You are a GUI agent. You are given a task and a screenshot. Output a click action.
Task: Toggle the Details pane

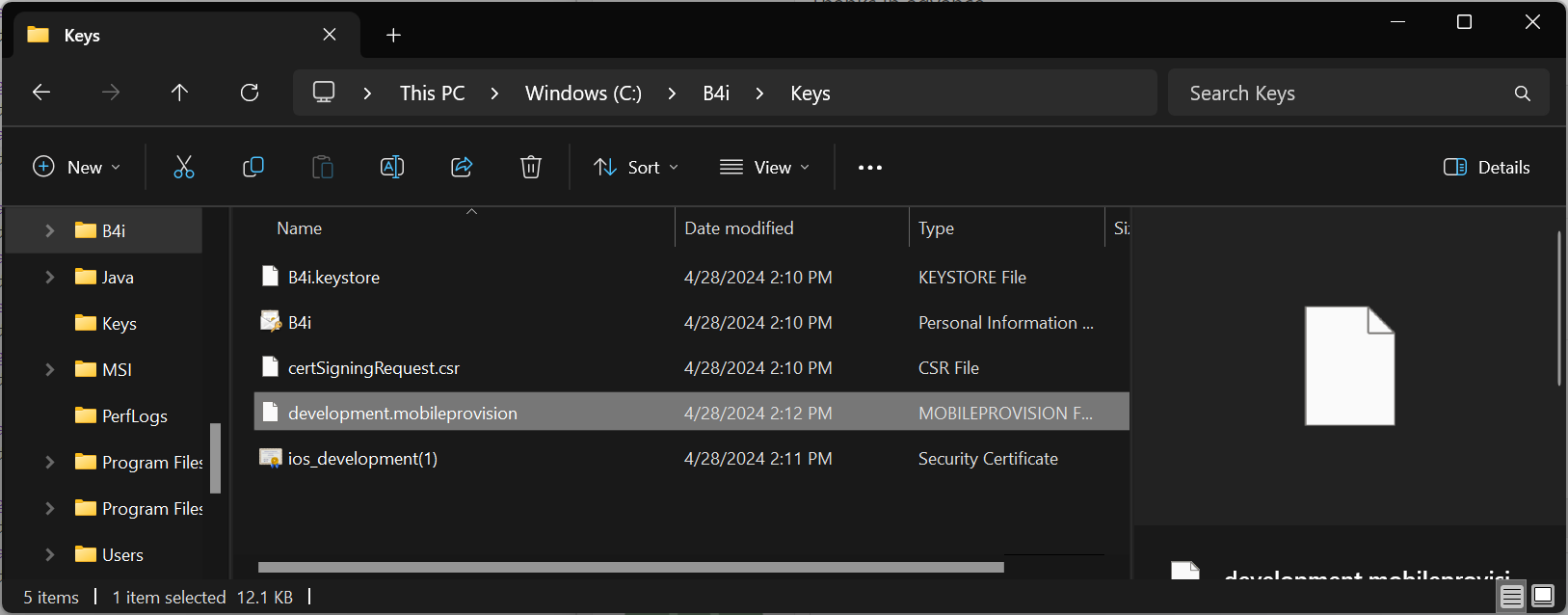point(1487,168)
